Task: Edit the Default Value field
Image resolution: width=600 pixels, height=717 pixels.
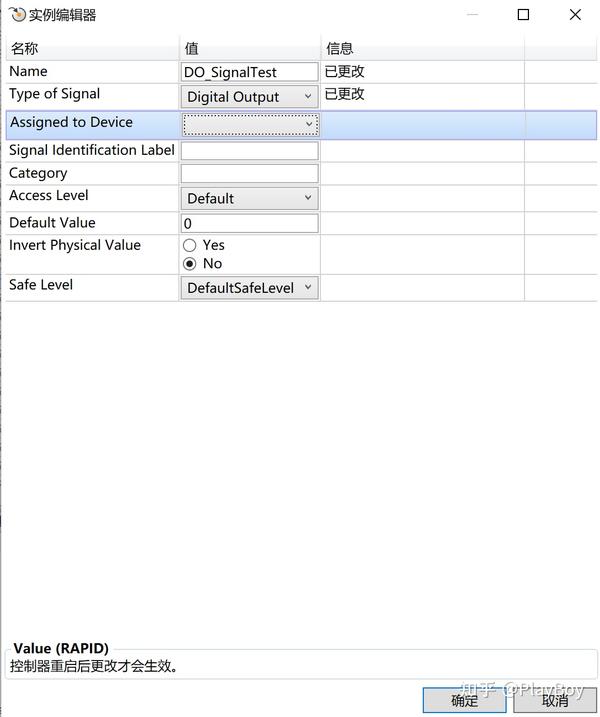Action: coord(250,223)
